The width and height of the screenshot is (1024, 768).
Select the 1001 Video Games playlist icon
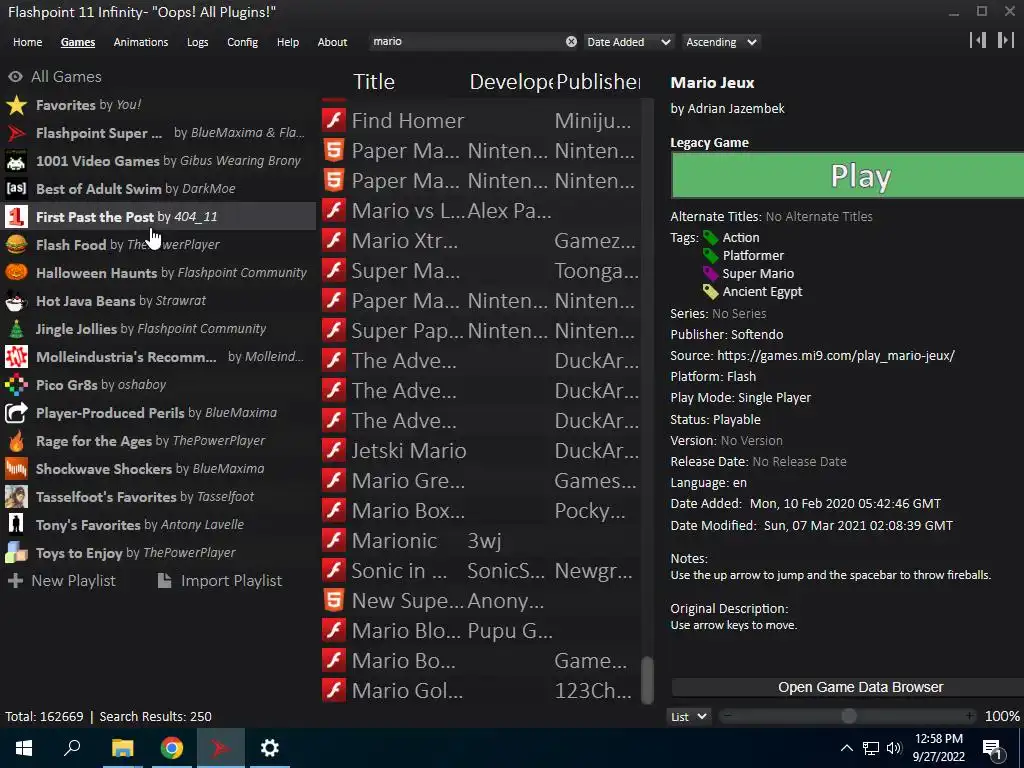pos(16,161)
